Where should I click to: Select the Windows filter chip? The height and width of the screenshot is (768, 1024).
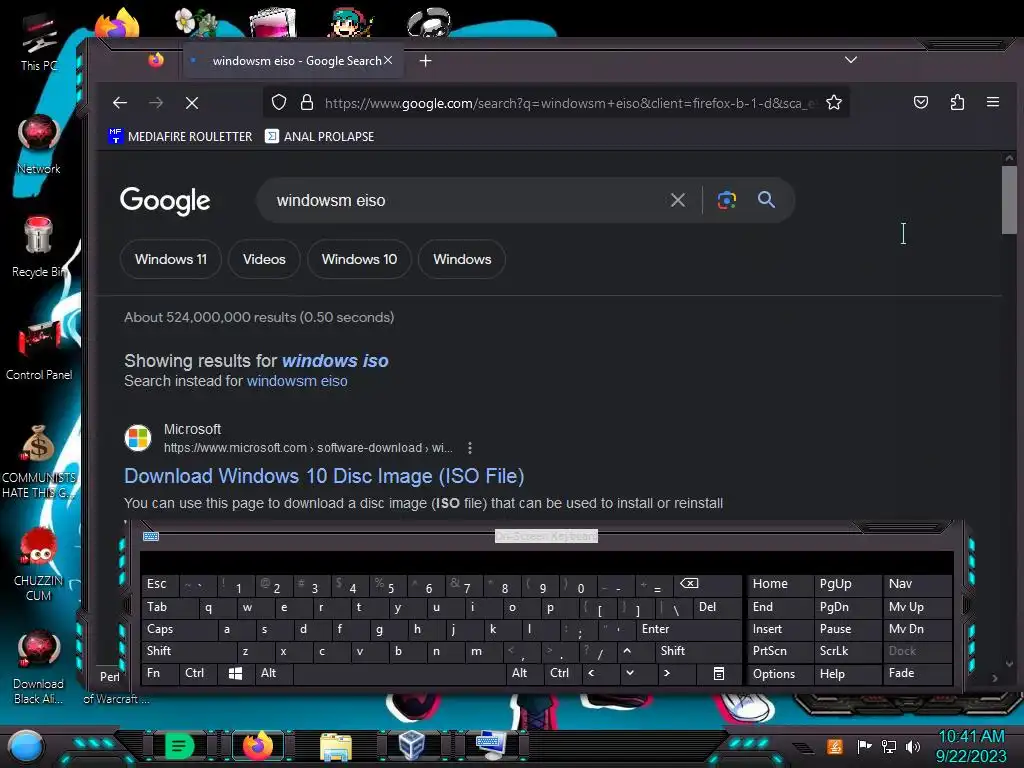click(x=462, y=259)
